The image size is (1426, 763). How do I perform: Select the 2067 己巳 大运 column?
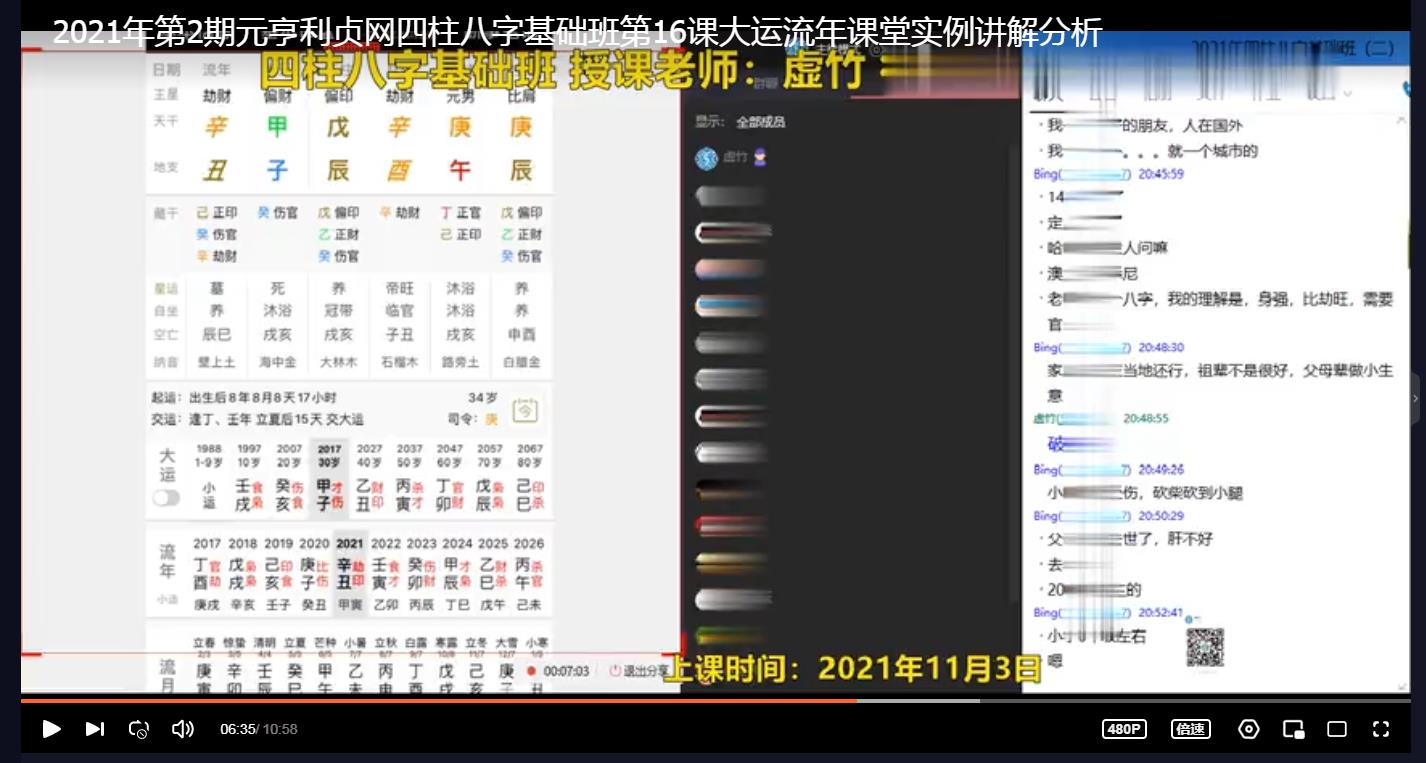[x=530, y=477]
